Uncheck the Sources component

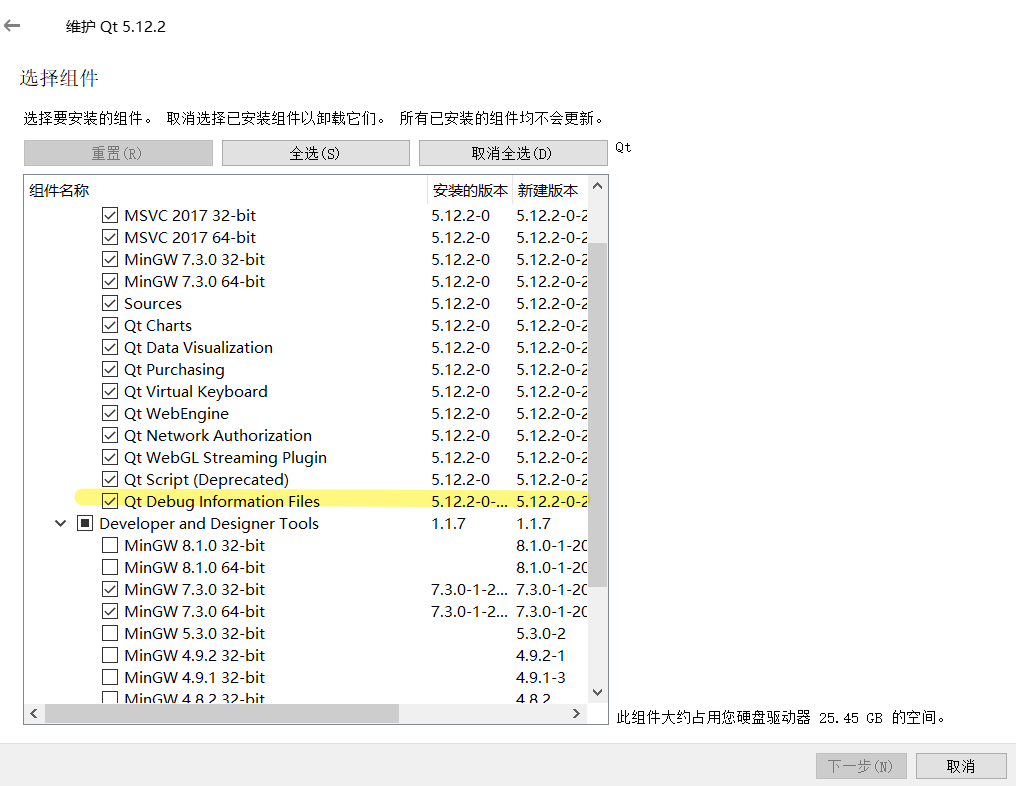coord(110,303)
